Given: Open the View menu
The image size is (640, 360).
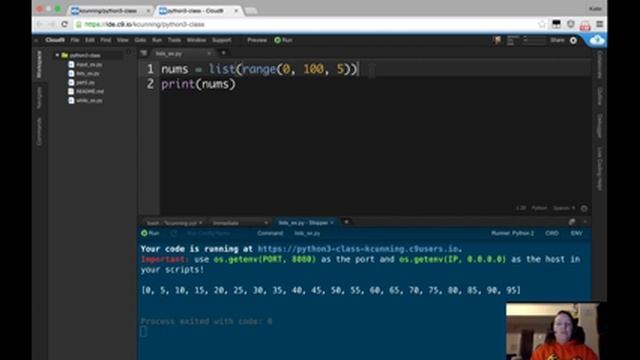Looking at the screenshot, I should click(x=122, y=40).
